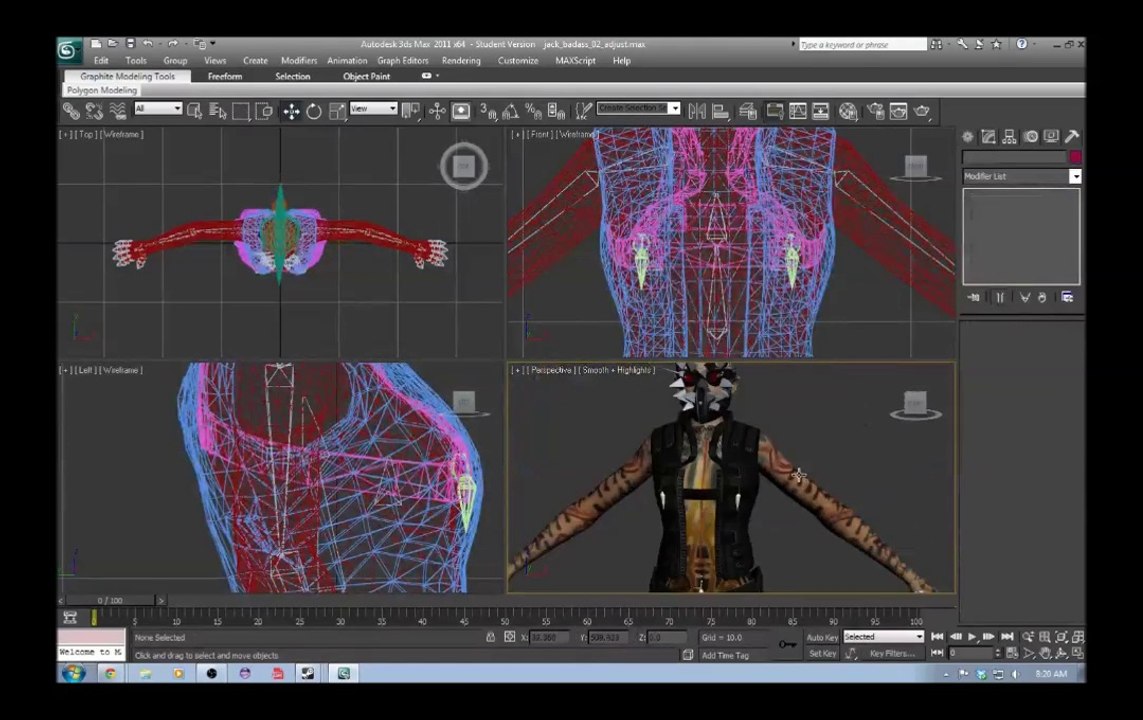
Task: Switch to the Freeform ribbon tab
Action: 225,77
